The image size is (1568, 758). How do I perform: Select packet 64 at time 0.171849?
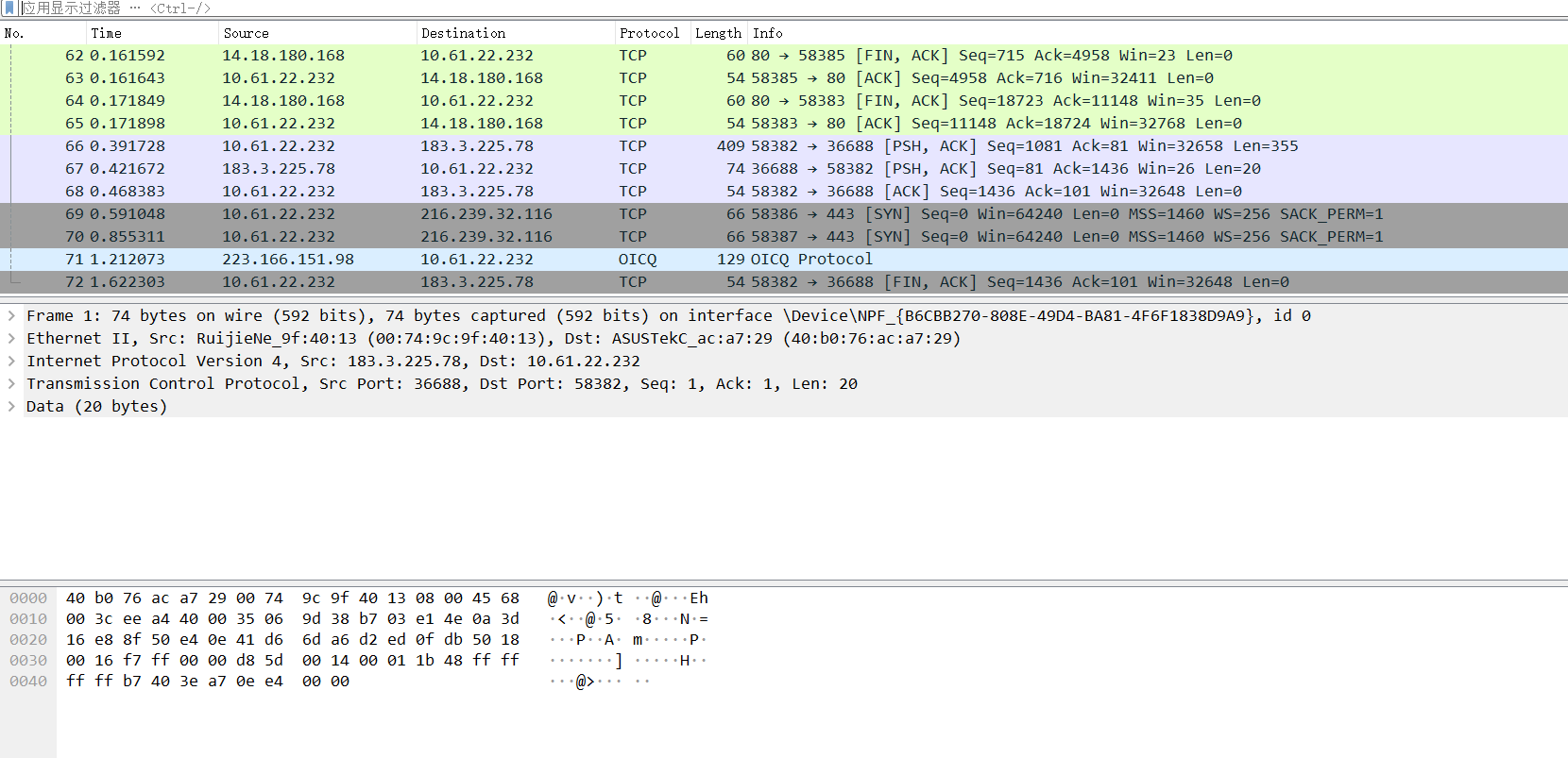click(784, 101)
